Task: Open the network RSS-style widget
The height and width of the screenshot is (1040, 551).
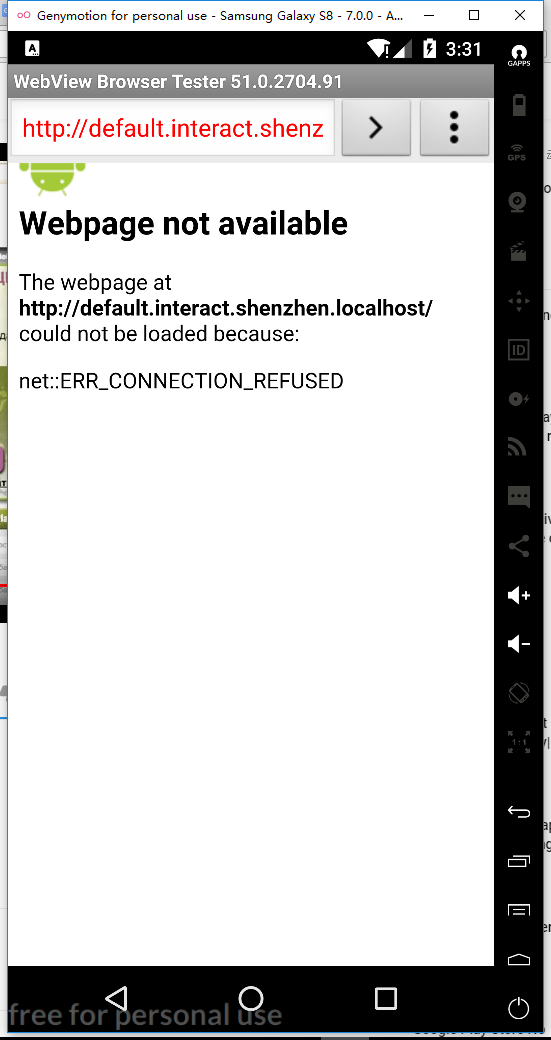Action: click(517, 447)
